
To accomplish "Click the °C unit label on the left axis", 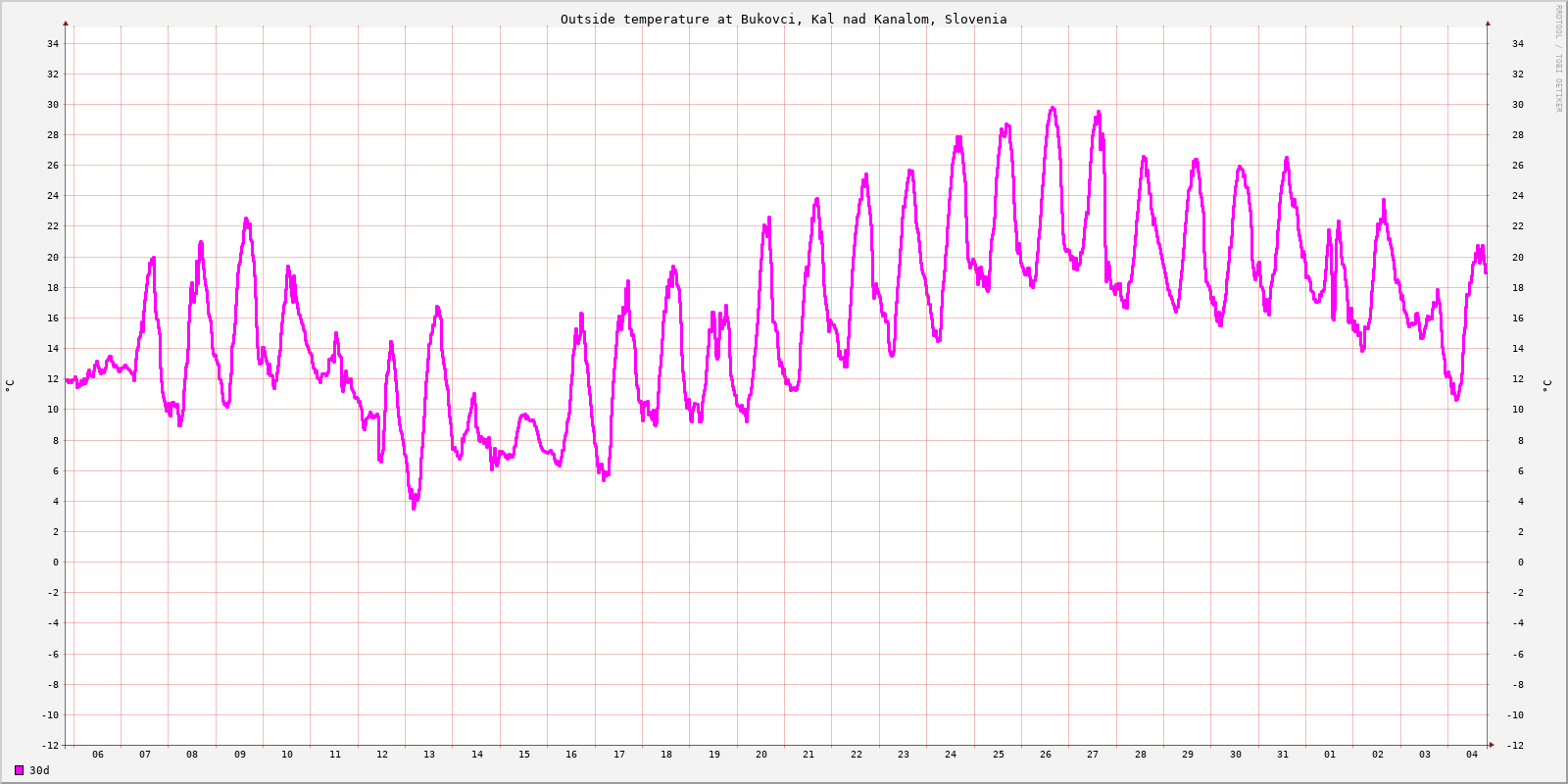I will (x=10, y=385).
